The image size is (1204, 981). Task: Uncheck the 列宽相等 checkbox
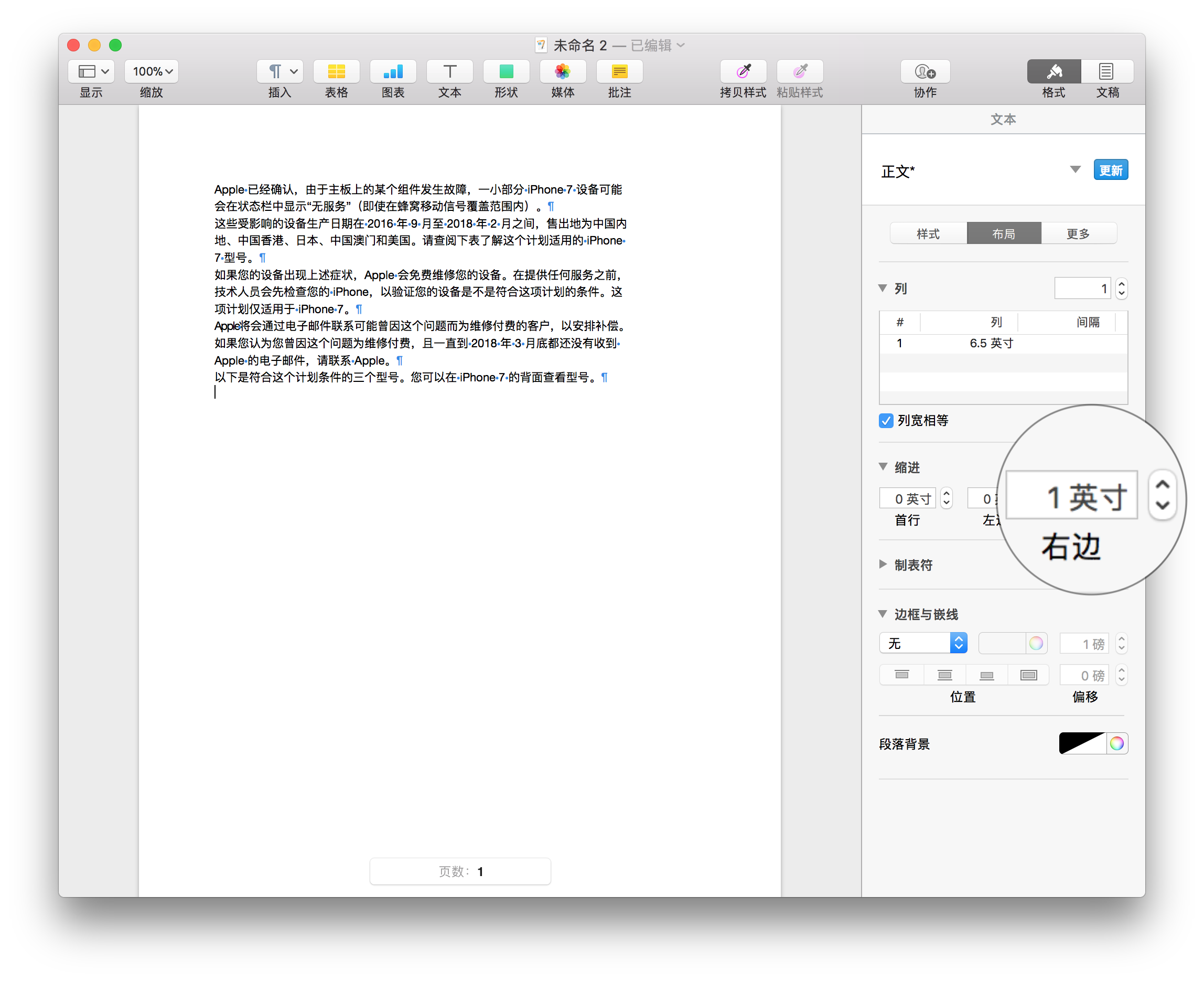tap(886, 420)
